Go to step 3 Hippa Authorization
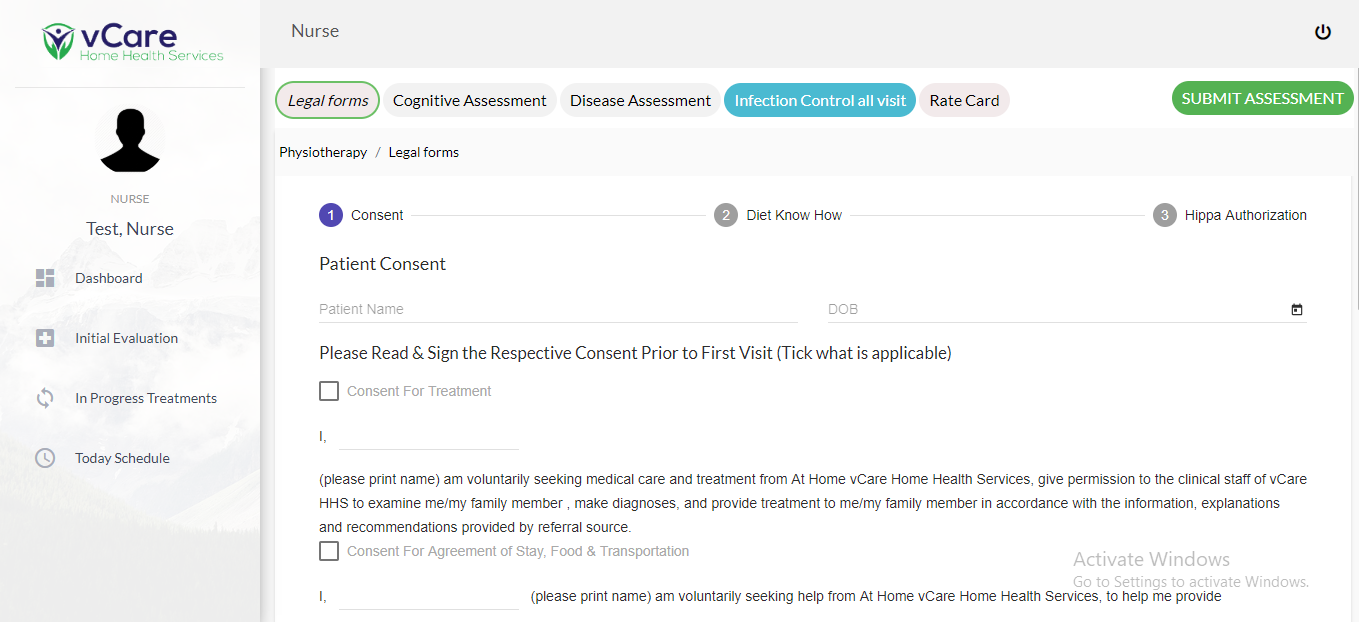This screenshot has width=1359, height=622. coord(1230,215)
